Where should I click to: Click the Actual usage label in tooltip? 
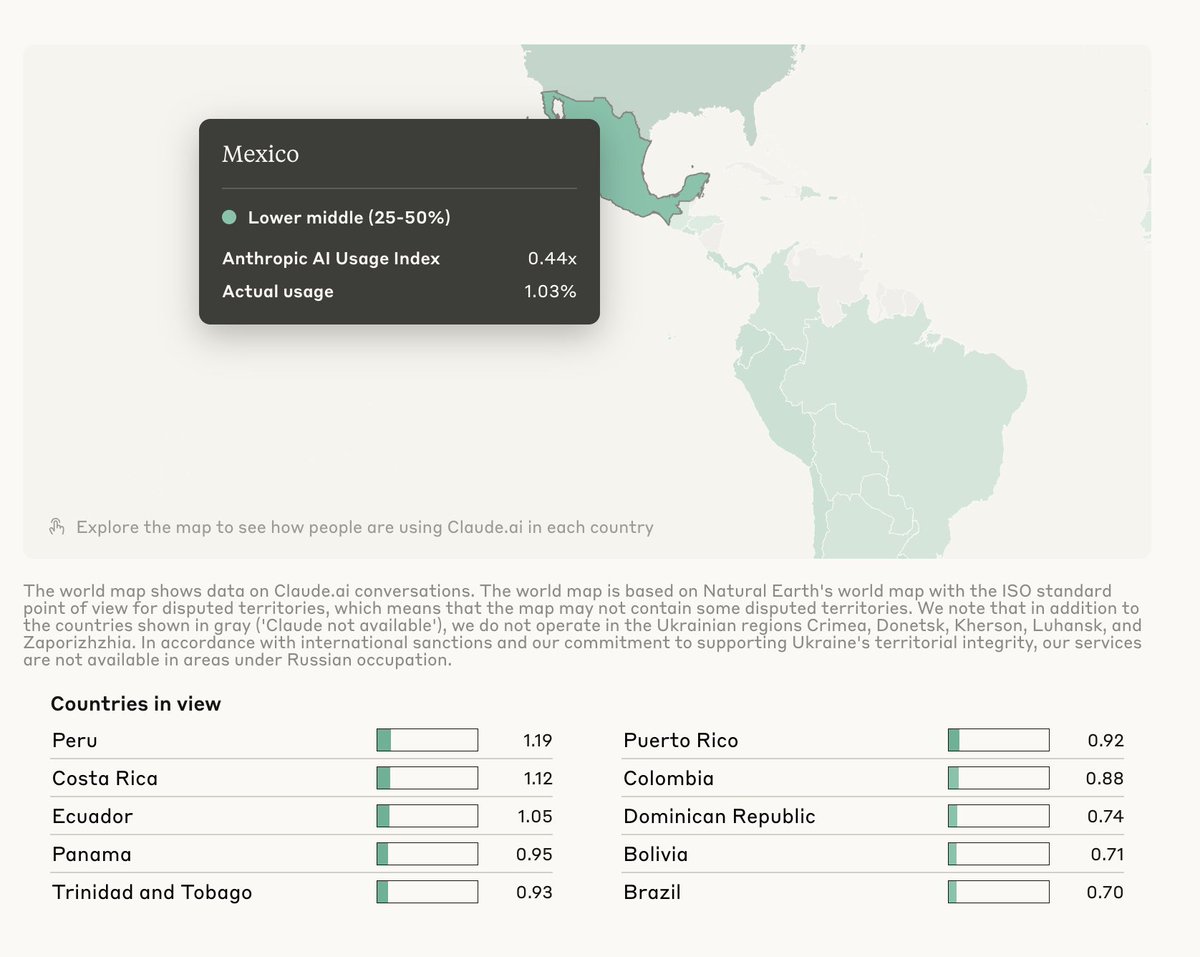[x=278, y=292]
